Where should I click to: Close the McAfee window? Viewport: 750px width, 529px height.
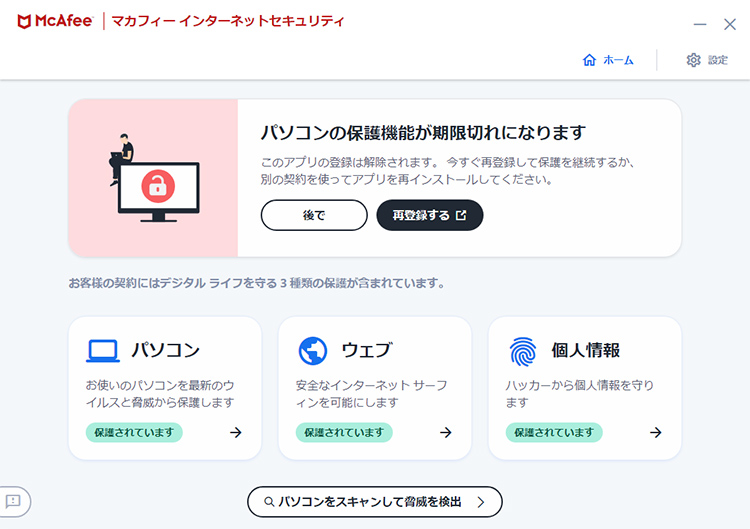tap(729, 24)
